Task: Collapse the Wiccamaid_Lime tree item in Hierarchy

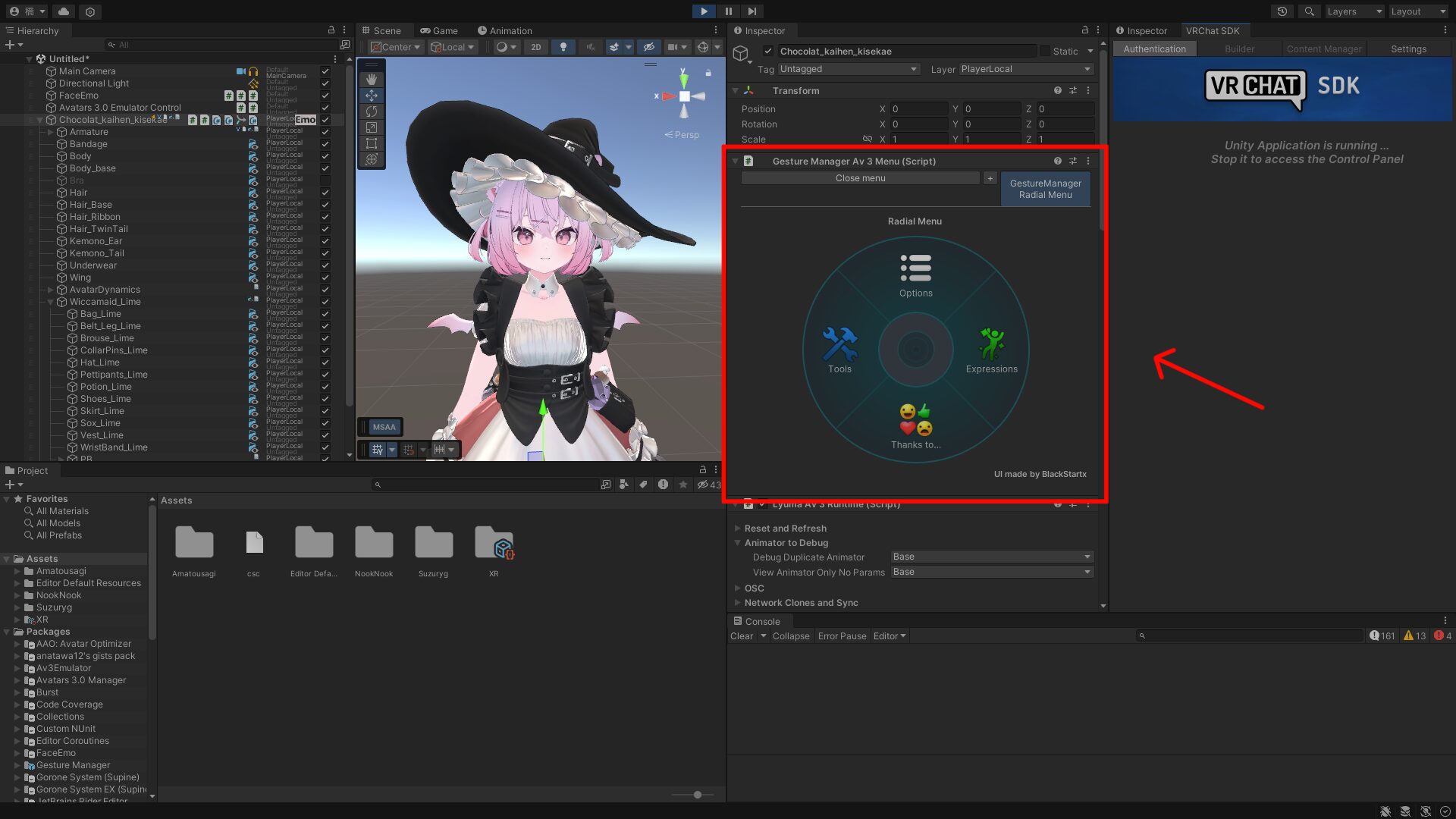Action: point(51,302)
